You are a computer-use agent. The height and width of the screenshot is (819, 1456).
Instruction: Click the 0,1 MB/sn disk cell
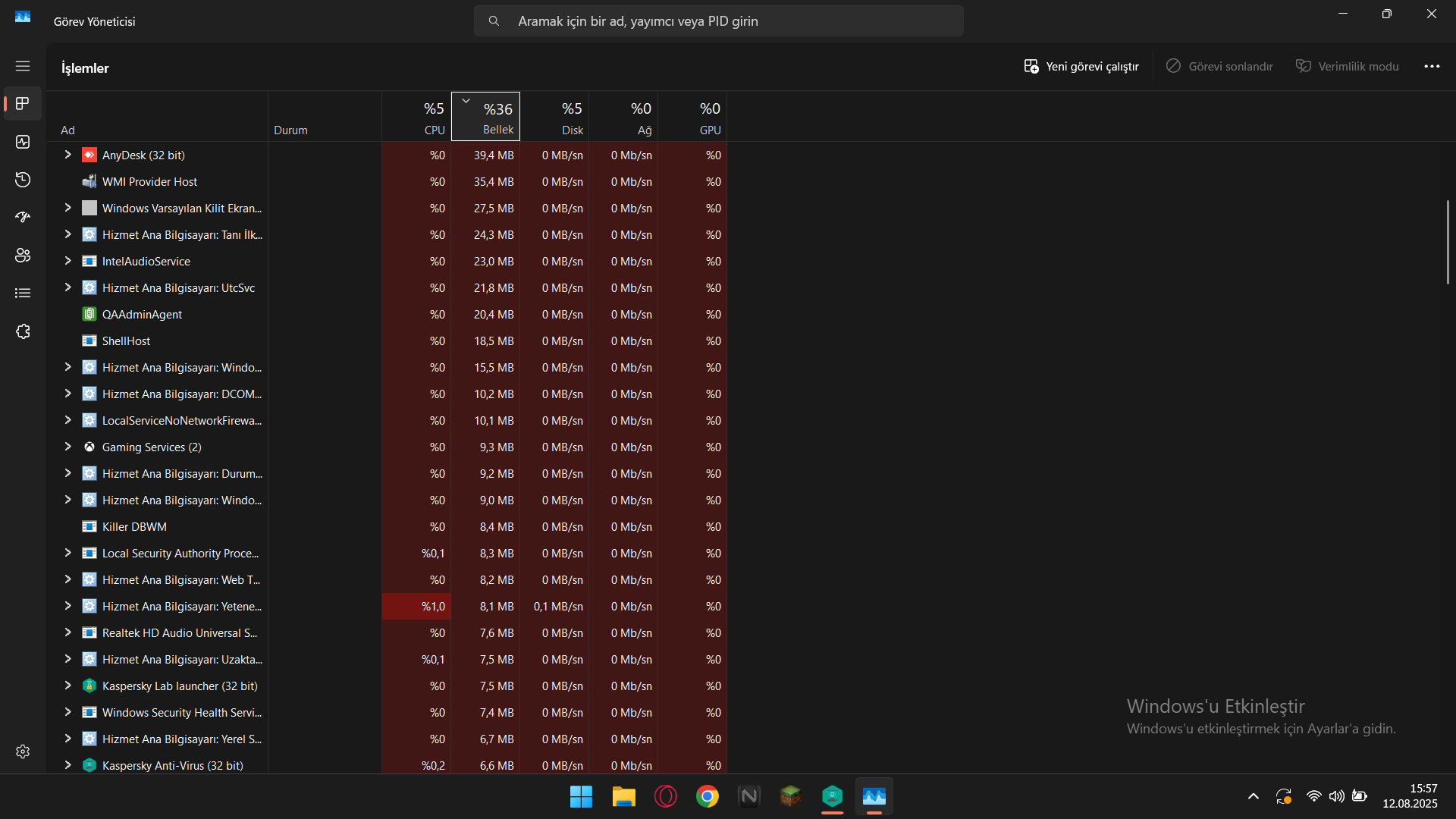click(554, 606)
